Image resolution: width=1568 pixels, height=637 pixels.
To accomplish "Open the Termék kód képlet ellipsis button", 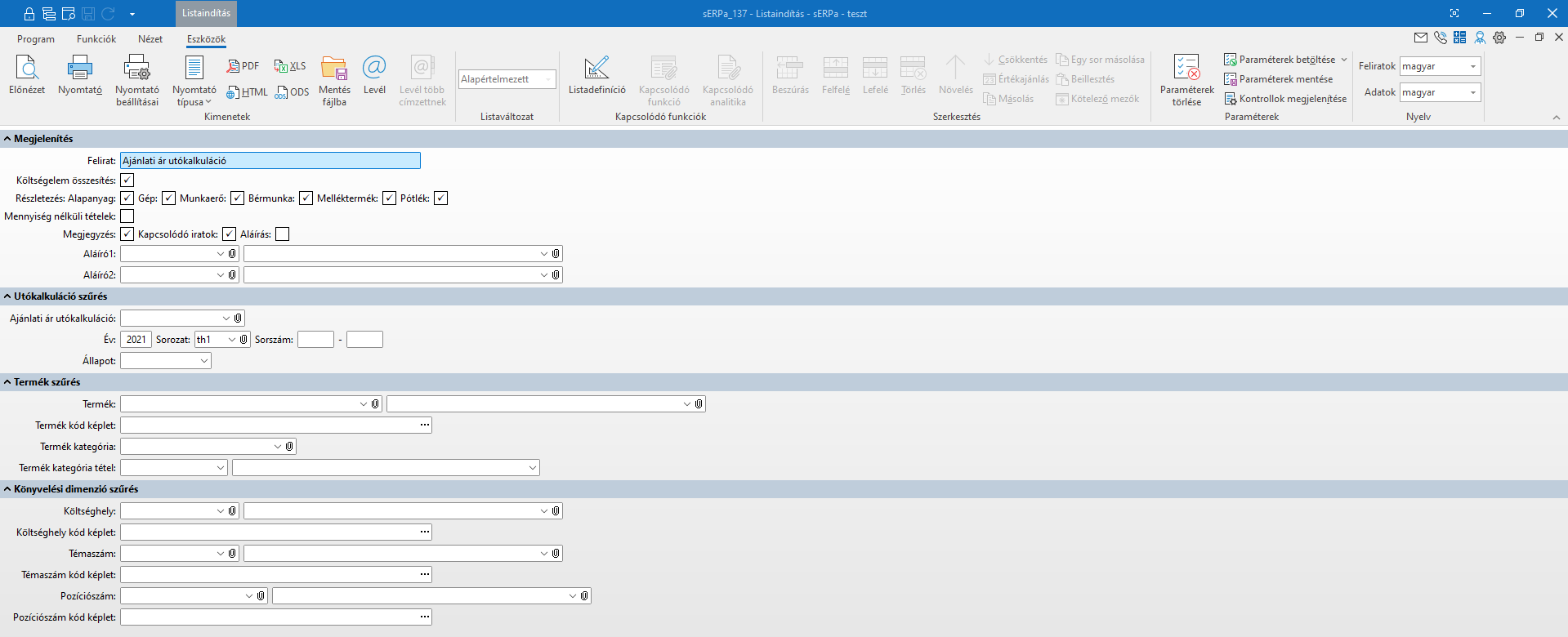I will tap(425, 425).
